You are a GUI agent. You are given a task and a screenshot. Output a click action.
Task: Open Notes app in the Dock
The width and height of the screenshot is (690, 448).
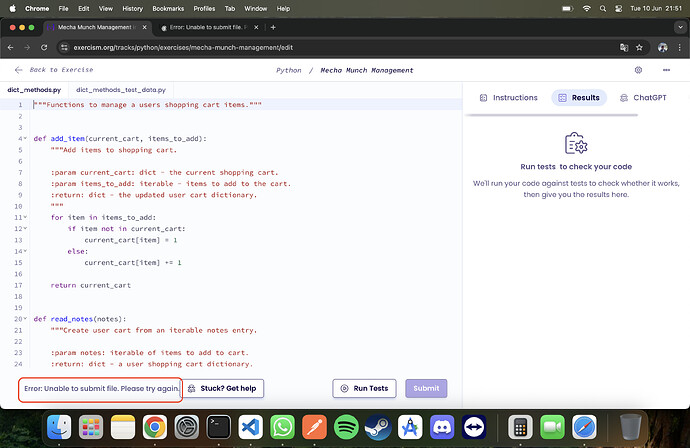click(123, 427)
